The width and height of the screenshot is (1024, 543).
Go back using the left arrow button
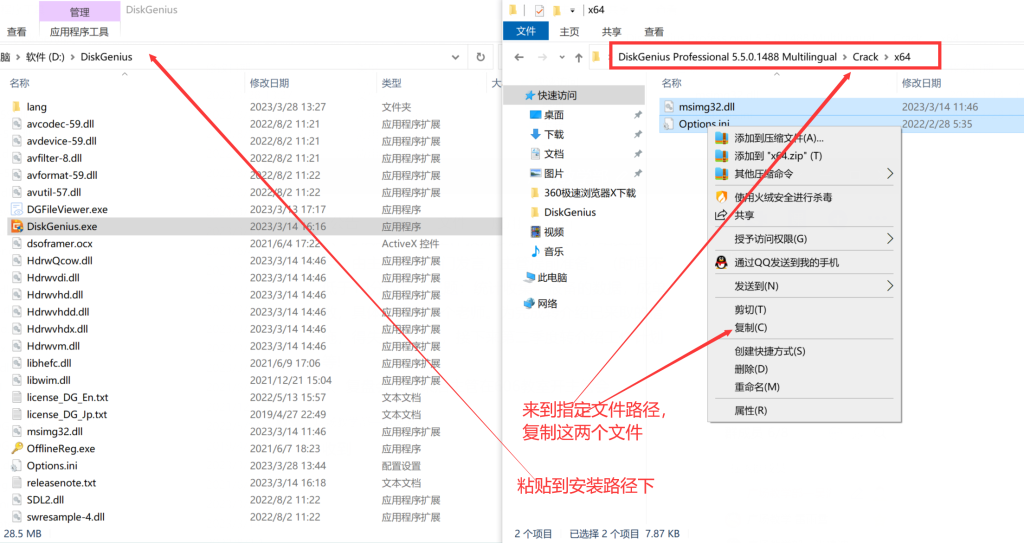(x=519, y=58)
